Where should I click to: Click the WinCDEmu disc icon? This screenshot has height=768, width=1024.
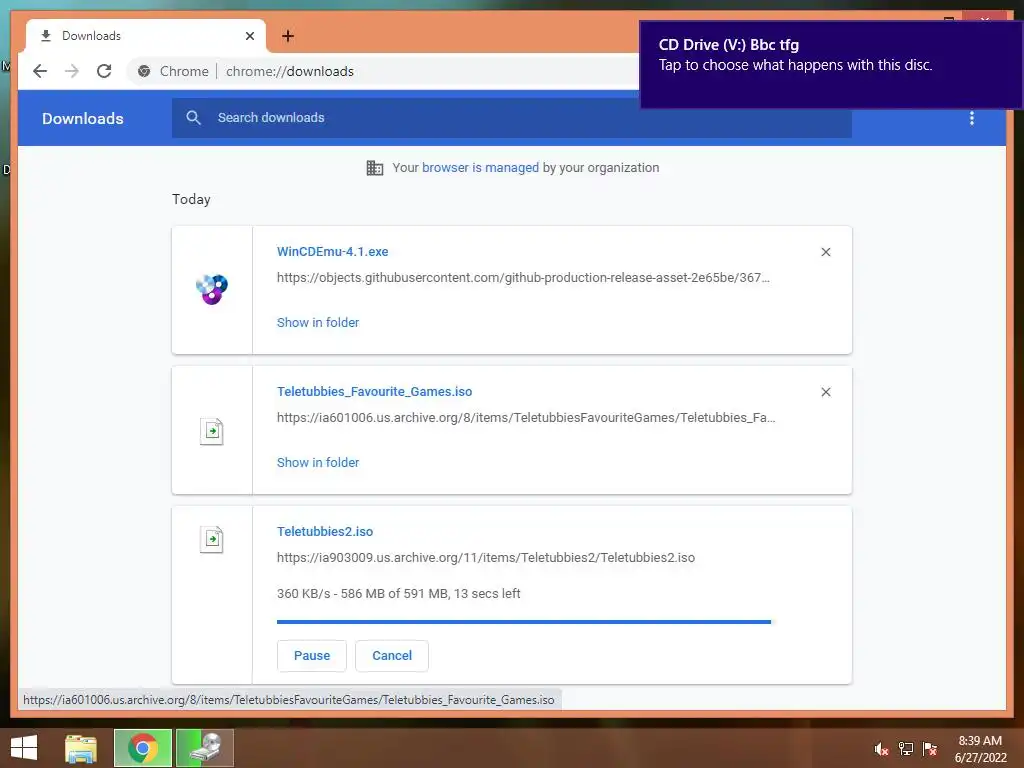click(212, 289)
